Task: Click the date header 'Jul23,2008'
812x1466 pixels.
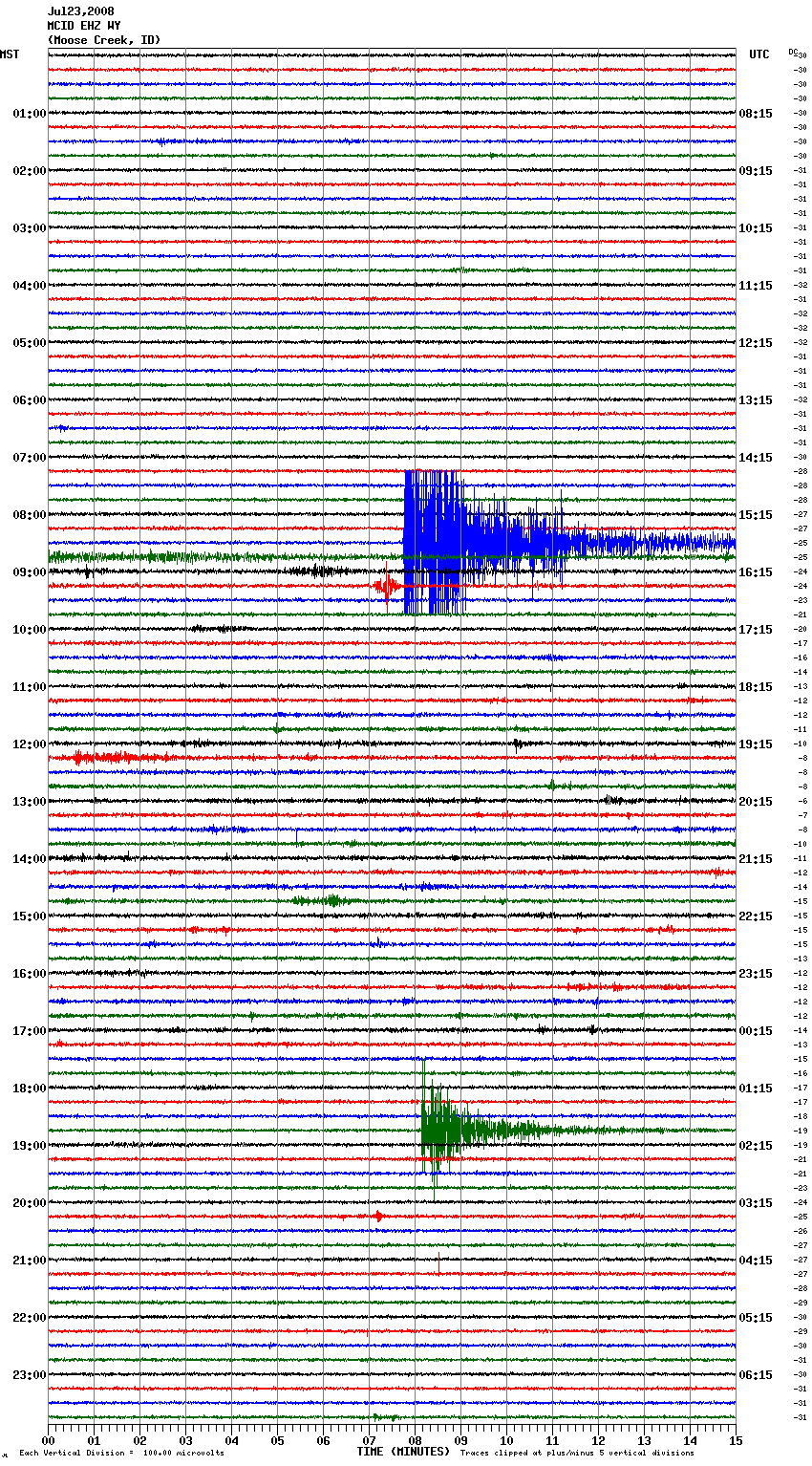Action: [80, 11]
